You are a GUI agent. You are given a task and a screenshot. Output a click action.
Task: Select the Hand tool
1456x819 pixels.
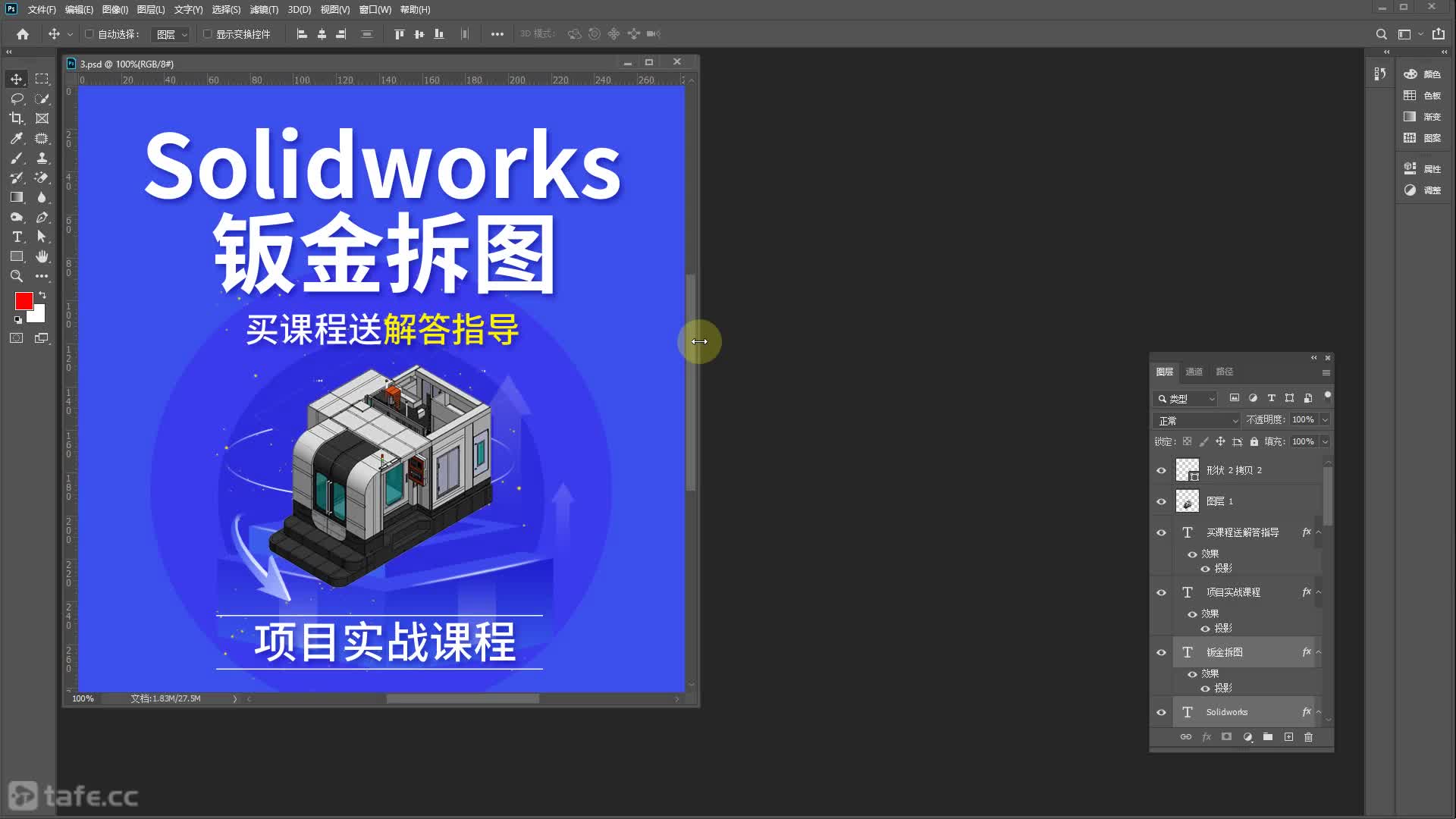[42, 256]
